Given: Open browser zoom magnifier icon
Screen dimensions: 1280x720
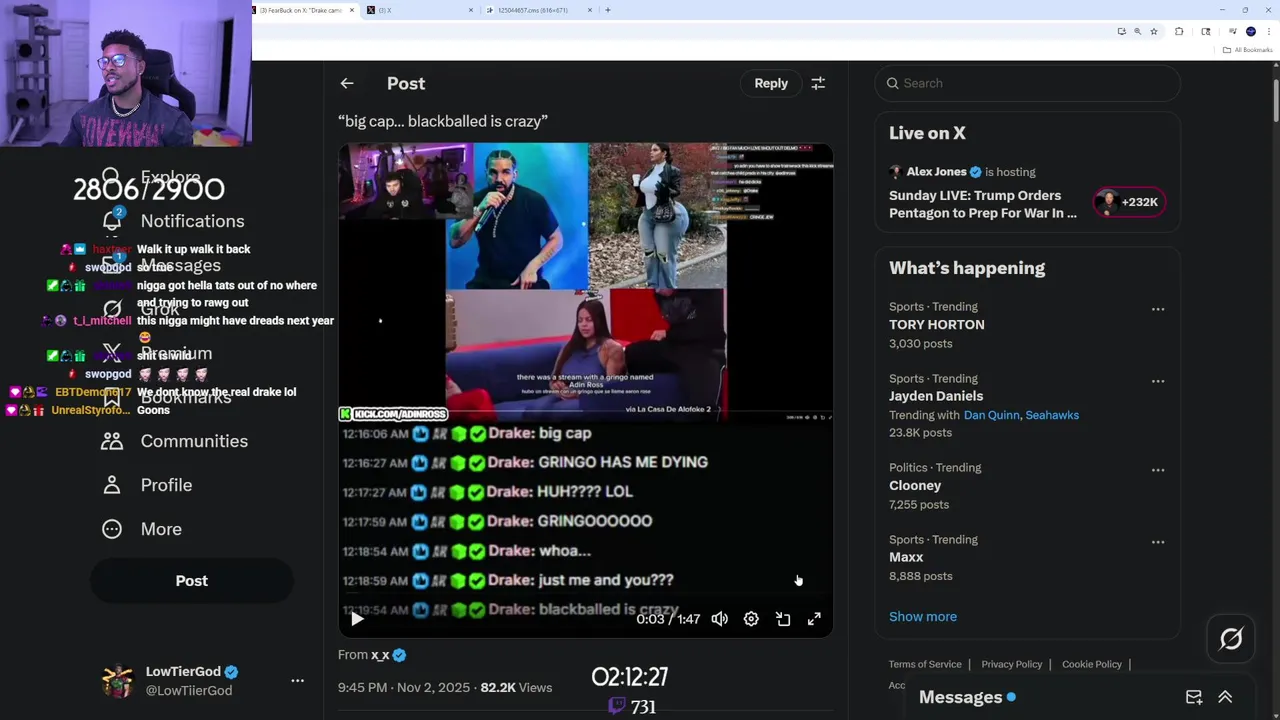Looking at the screenshot, I should pyautogui.click(x=1137, y=31).
